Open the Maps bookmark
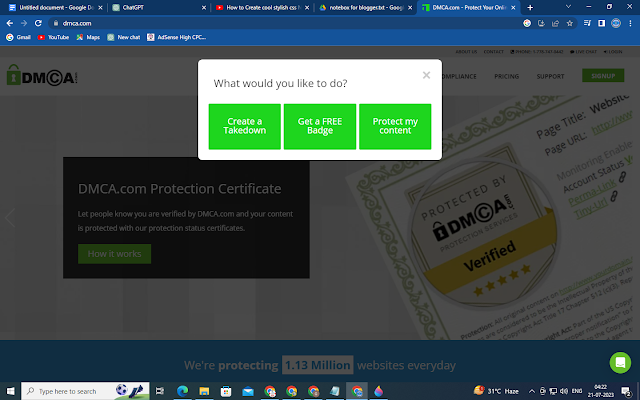The image size is (640, 400). coord(88,37)
